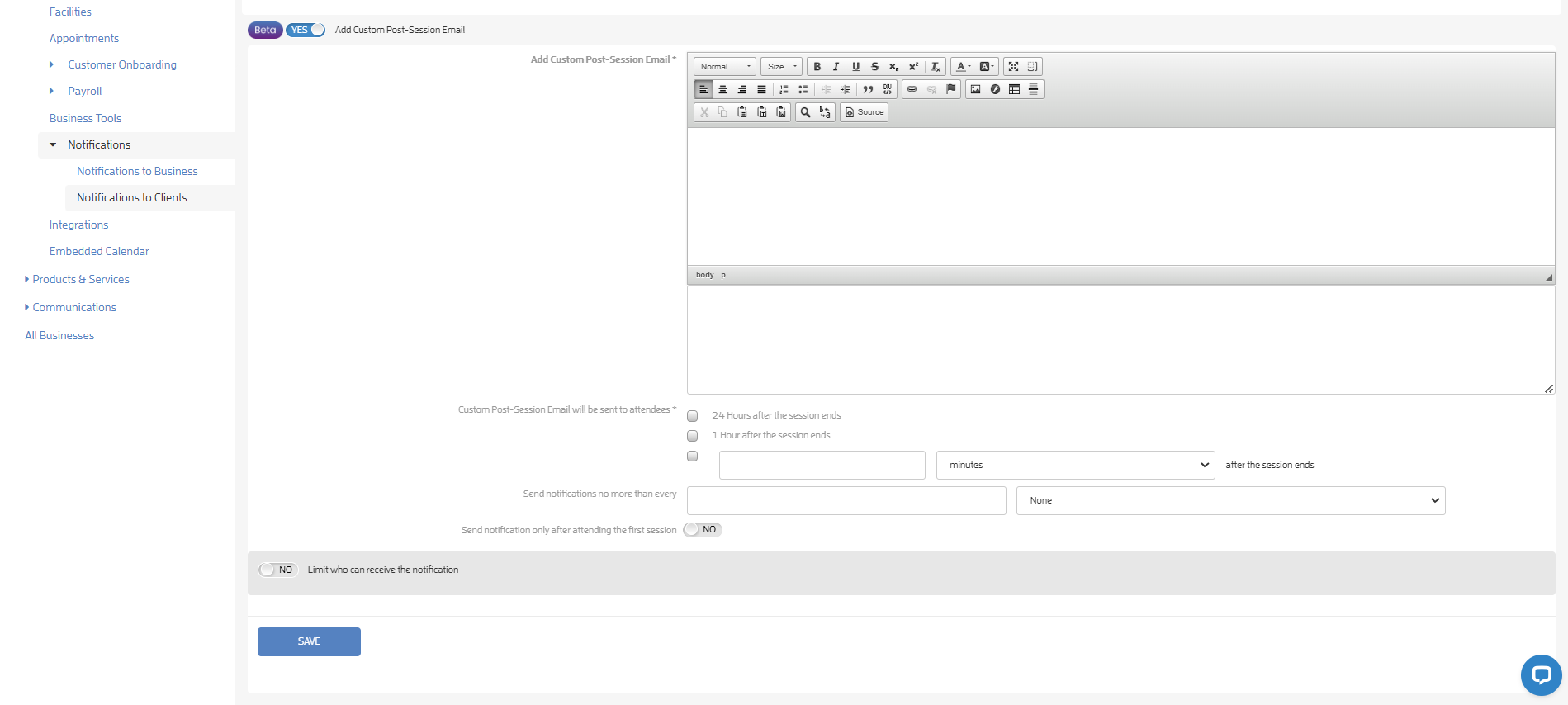1568x705 pixels.
Task: Insert a numbered list
Action: (784, 89)
